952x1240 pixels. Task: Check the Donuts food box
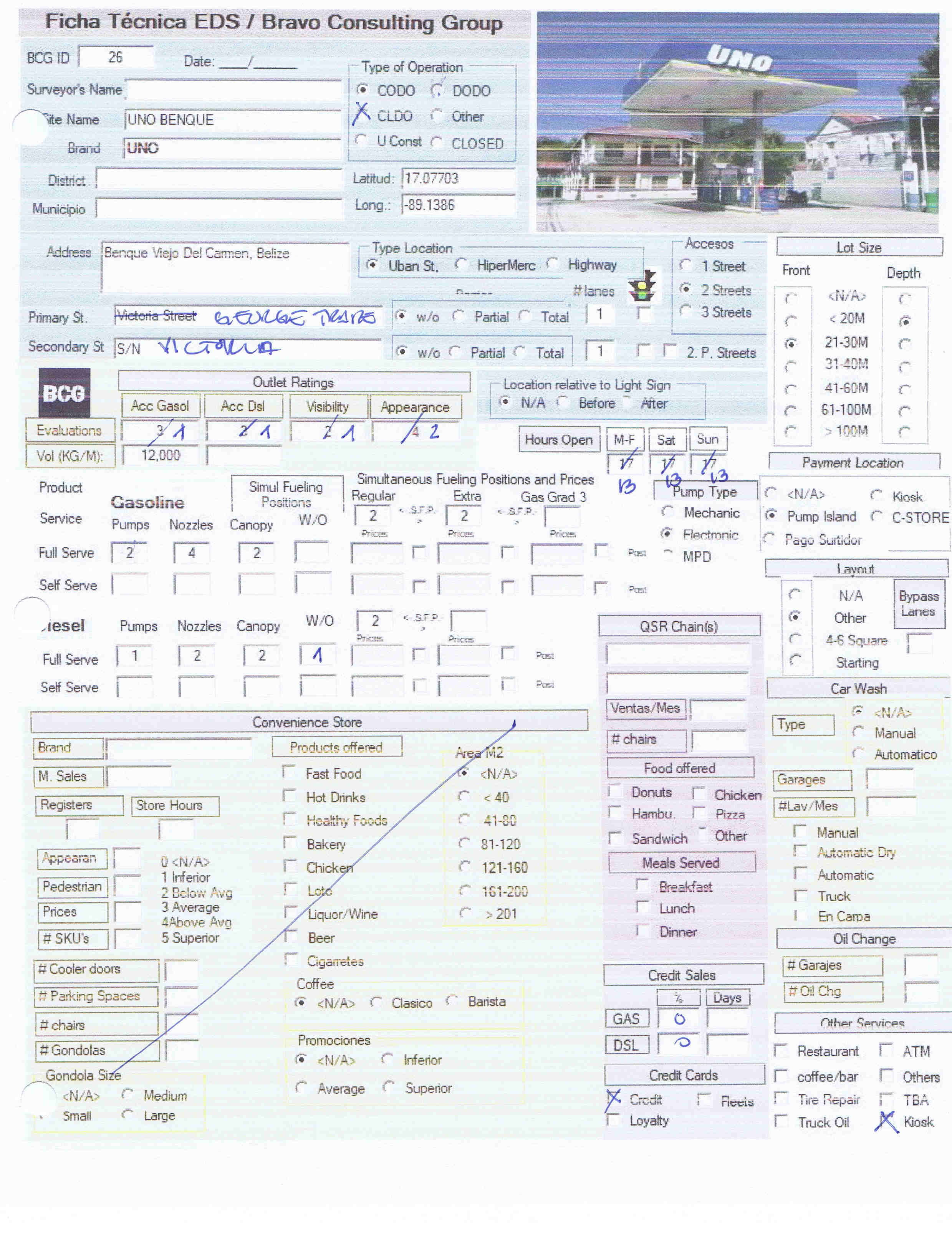tap(614, 791)
